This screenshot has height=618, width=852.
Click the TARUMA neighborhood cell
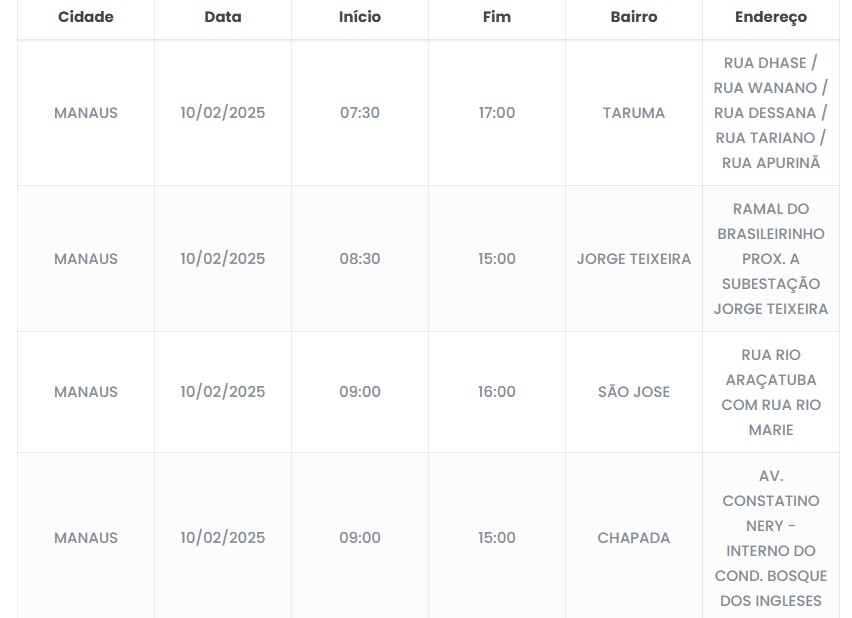pyautogui.click(x=634, y=113)
